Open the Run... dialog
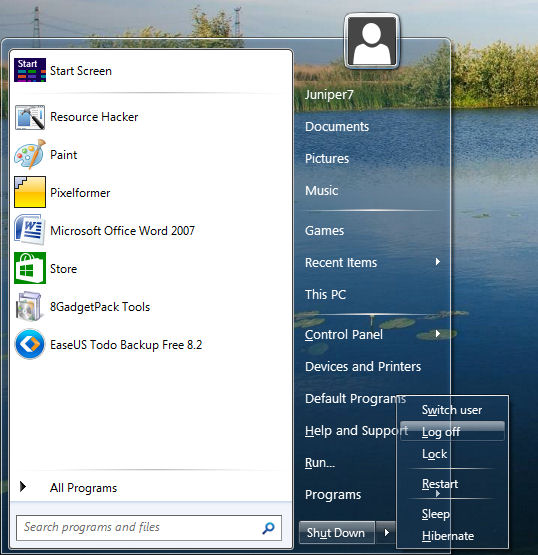Viewport: 538px width, 555px height. [x=320, y=463]
